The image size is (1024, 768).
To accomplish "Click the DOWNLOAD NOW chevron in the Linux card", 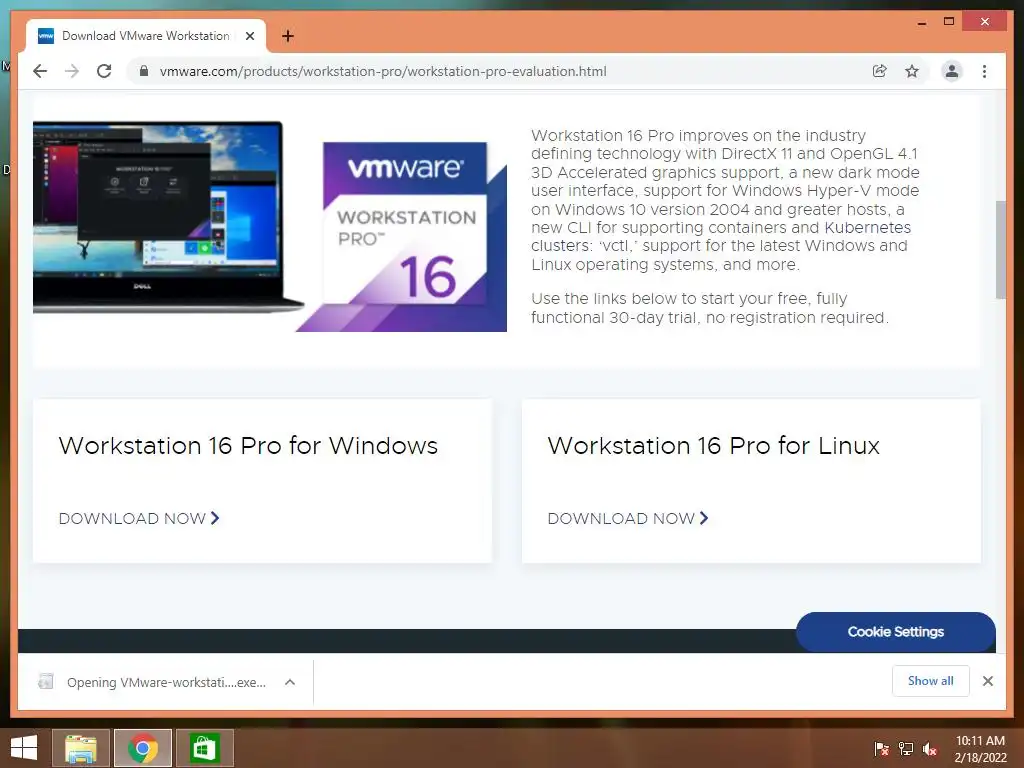I will 704,518.
